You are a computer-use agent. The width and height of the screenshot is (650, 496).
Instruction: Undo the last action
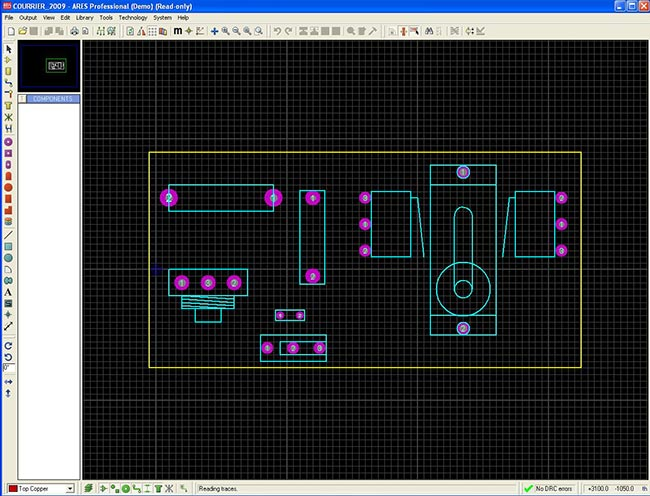coord(277,31)
